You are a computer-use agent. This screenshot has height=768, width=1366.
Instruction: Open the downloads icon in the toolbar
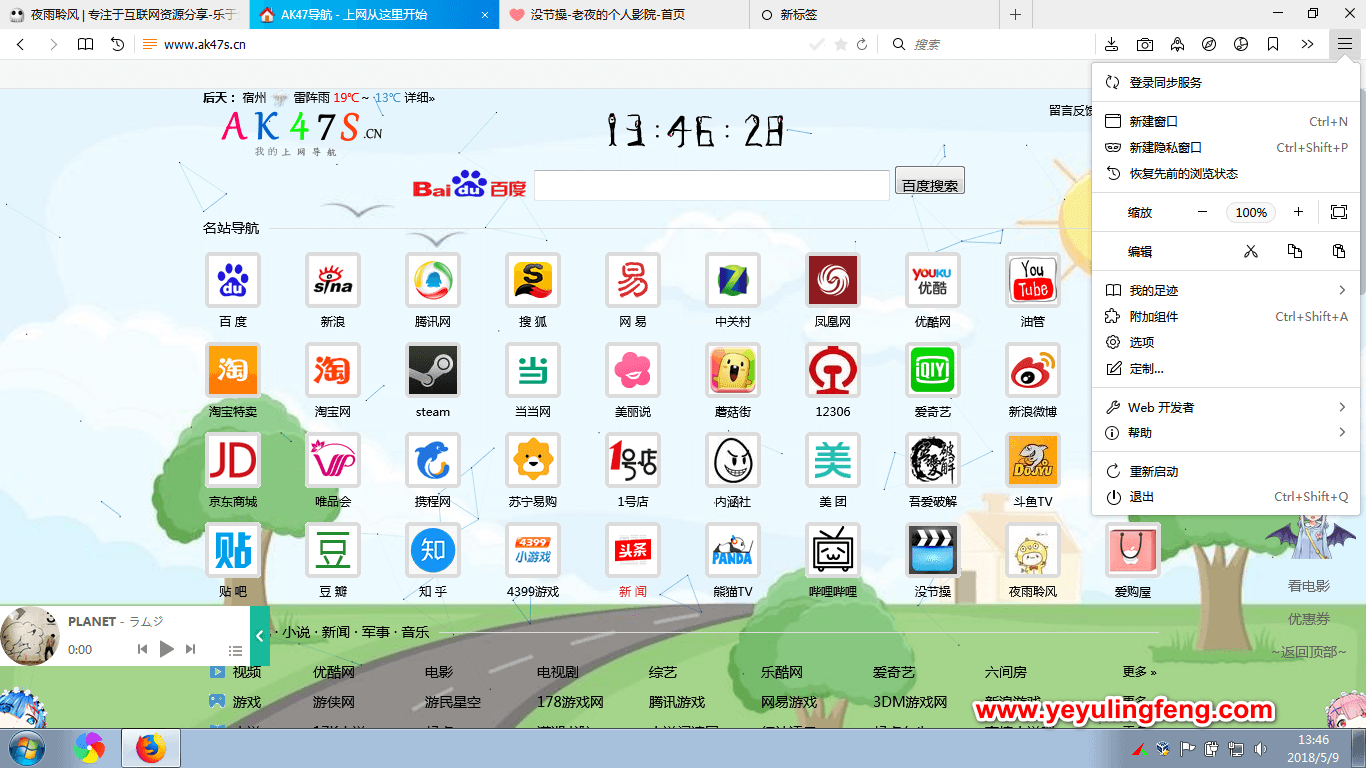click(x=1112, y=44)
